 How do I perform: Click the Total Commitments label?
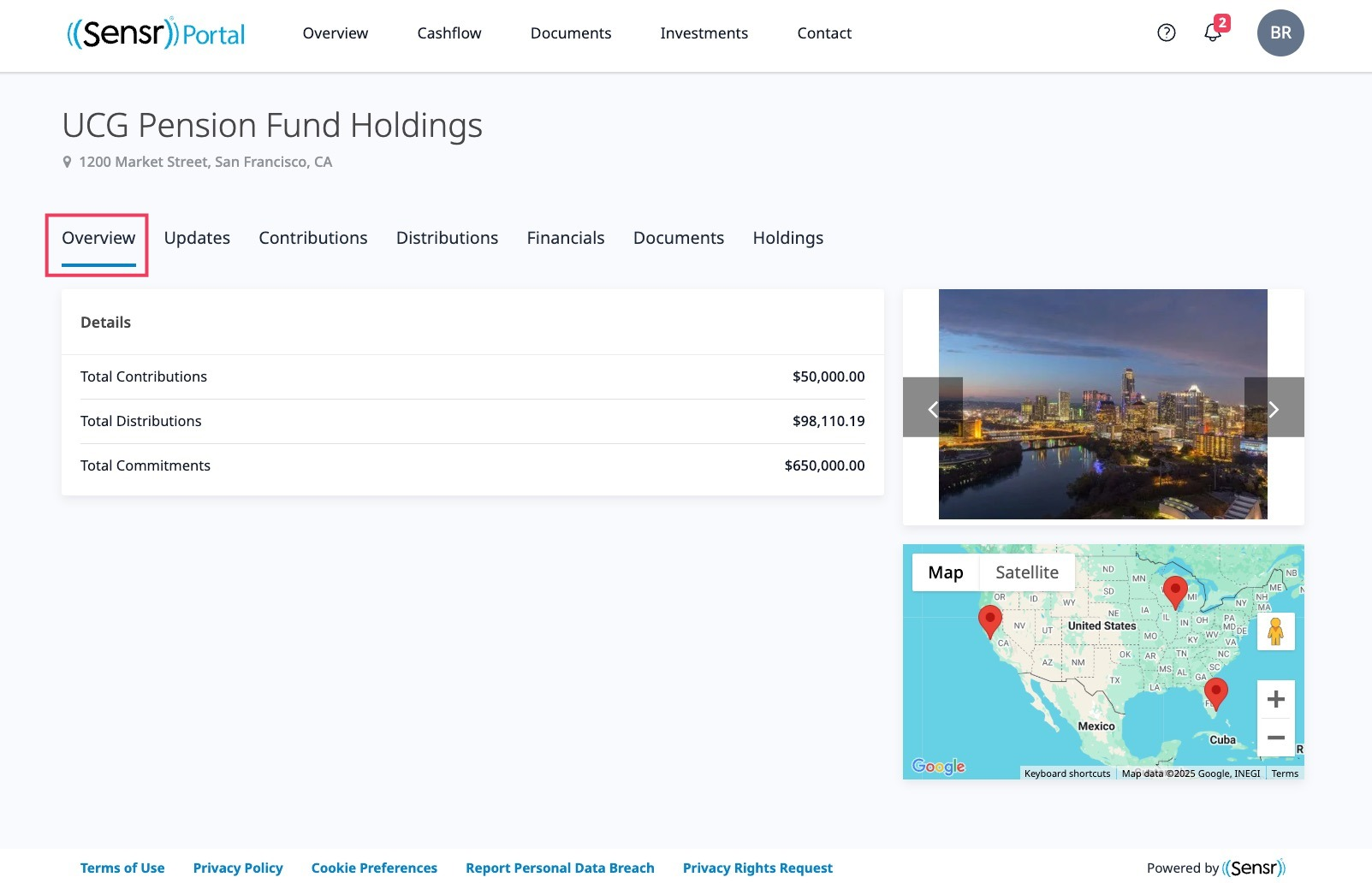click(x=146, y=465)
